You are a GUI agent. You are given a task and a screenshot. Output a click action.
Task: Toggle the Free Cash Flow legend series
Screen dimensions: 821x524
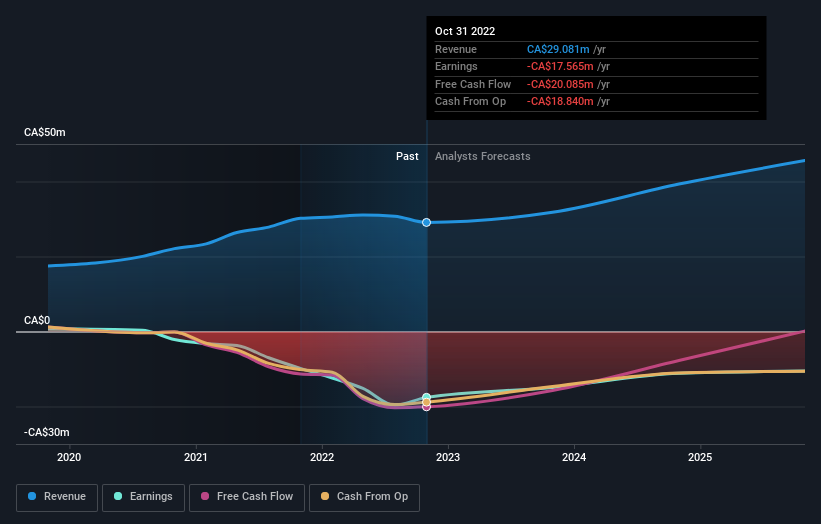tap(247, 497)
